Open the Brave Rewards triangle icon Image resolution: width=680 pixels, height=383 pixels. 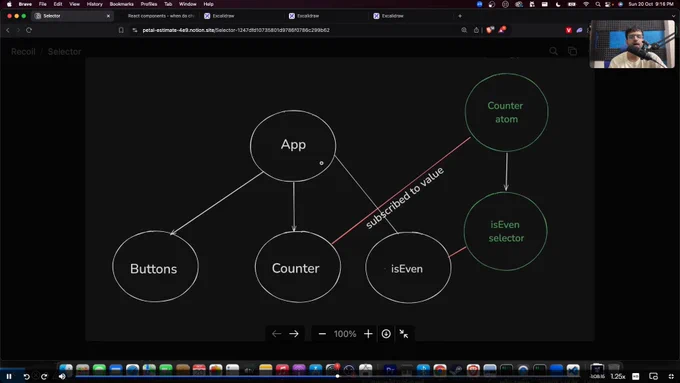[x=502, y=30]
